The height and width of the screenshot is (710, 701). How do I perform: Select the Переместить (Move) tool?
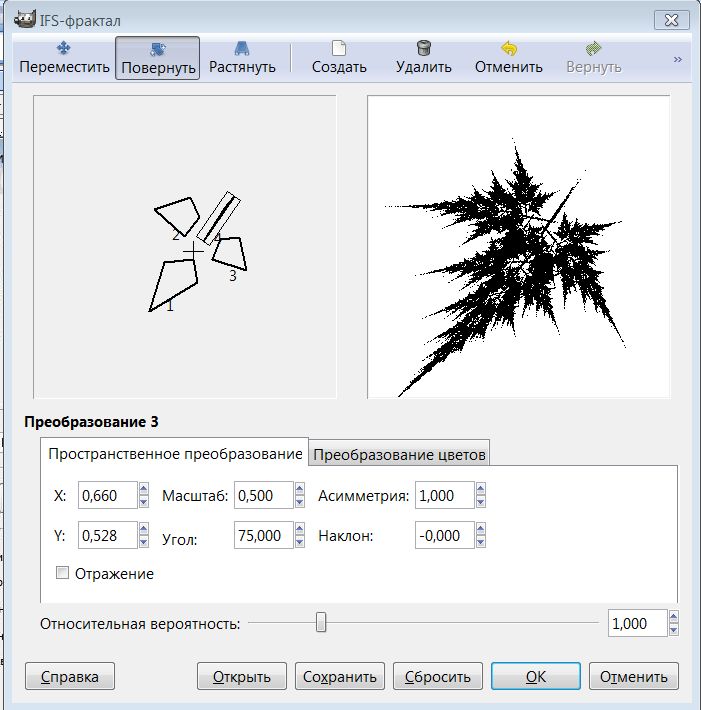pyautogui.click(x=64, y=57)
